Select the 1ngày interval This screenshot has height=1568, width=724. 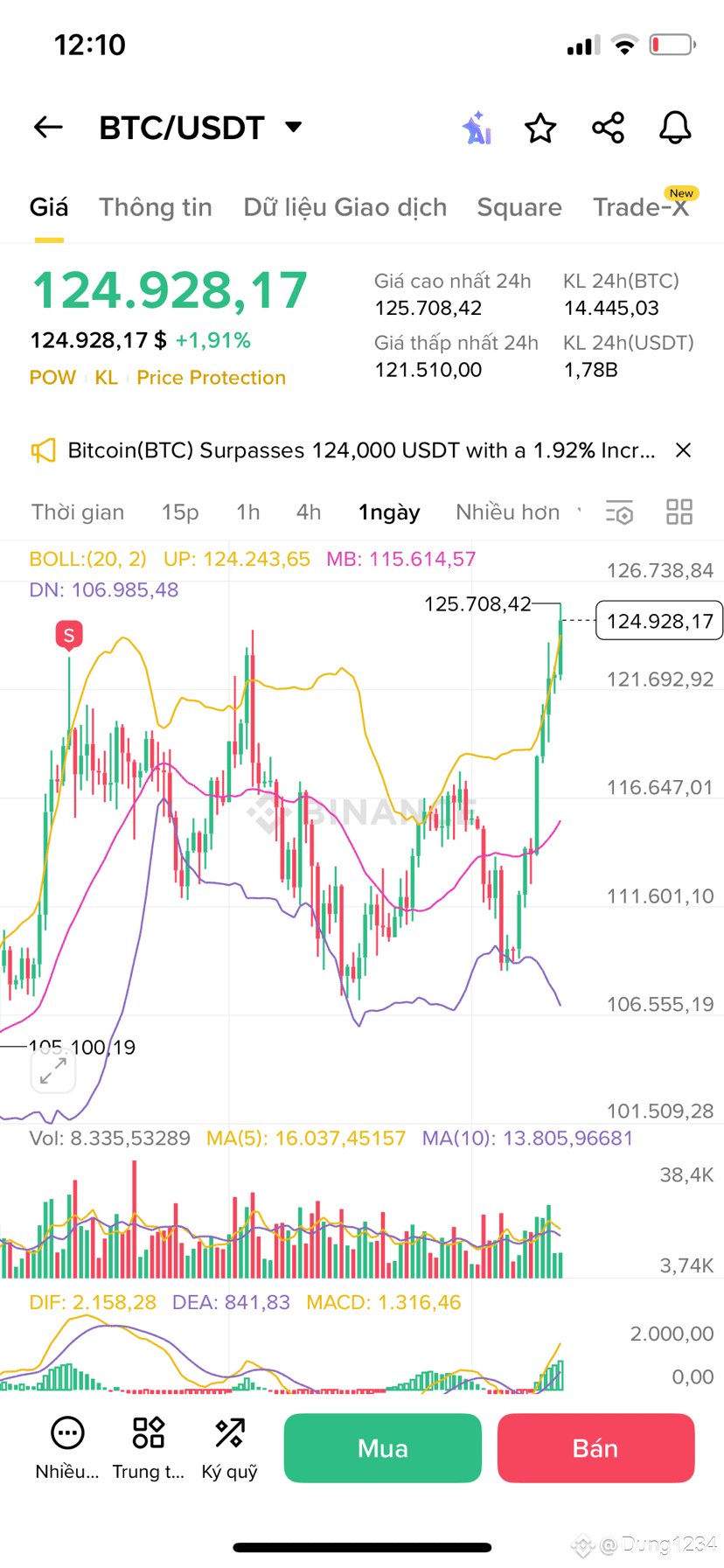[389, 512]
